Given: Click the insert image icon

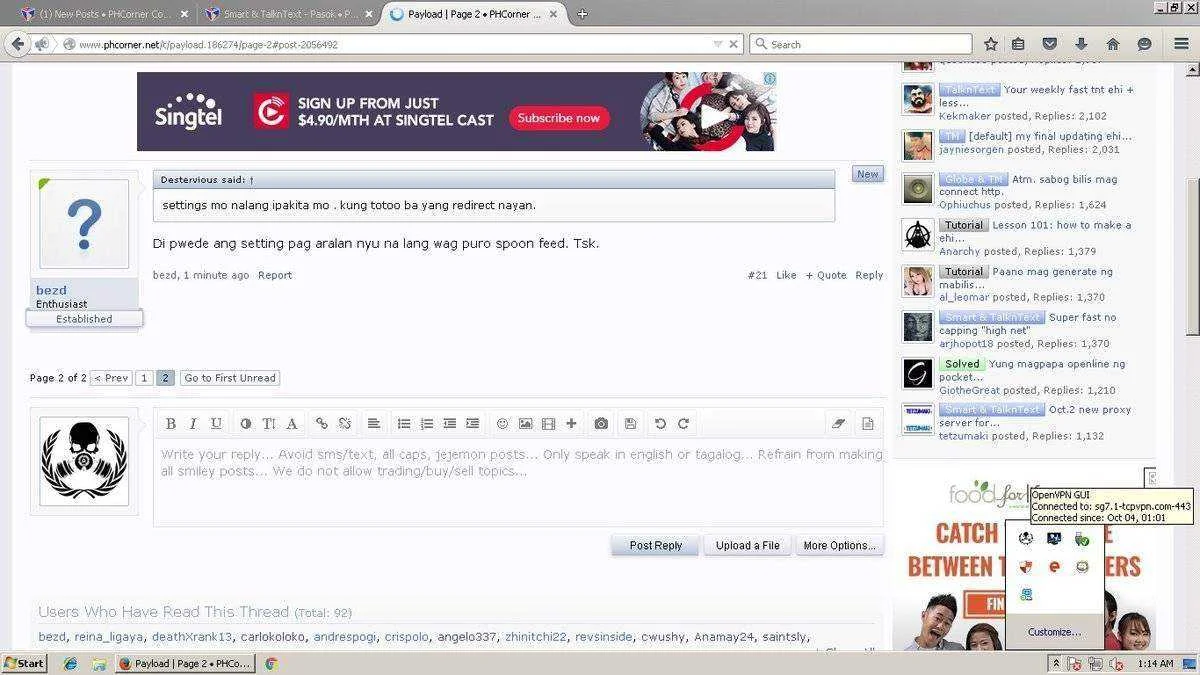Looking at the screenshot, I should click(x=525, y=424).
